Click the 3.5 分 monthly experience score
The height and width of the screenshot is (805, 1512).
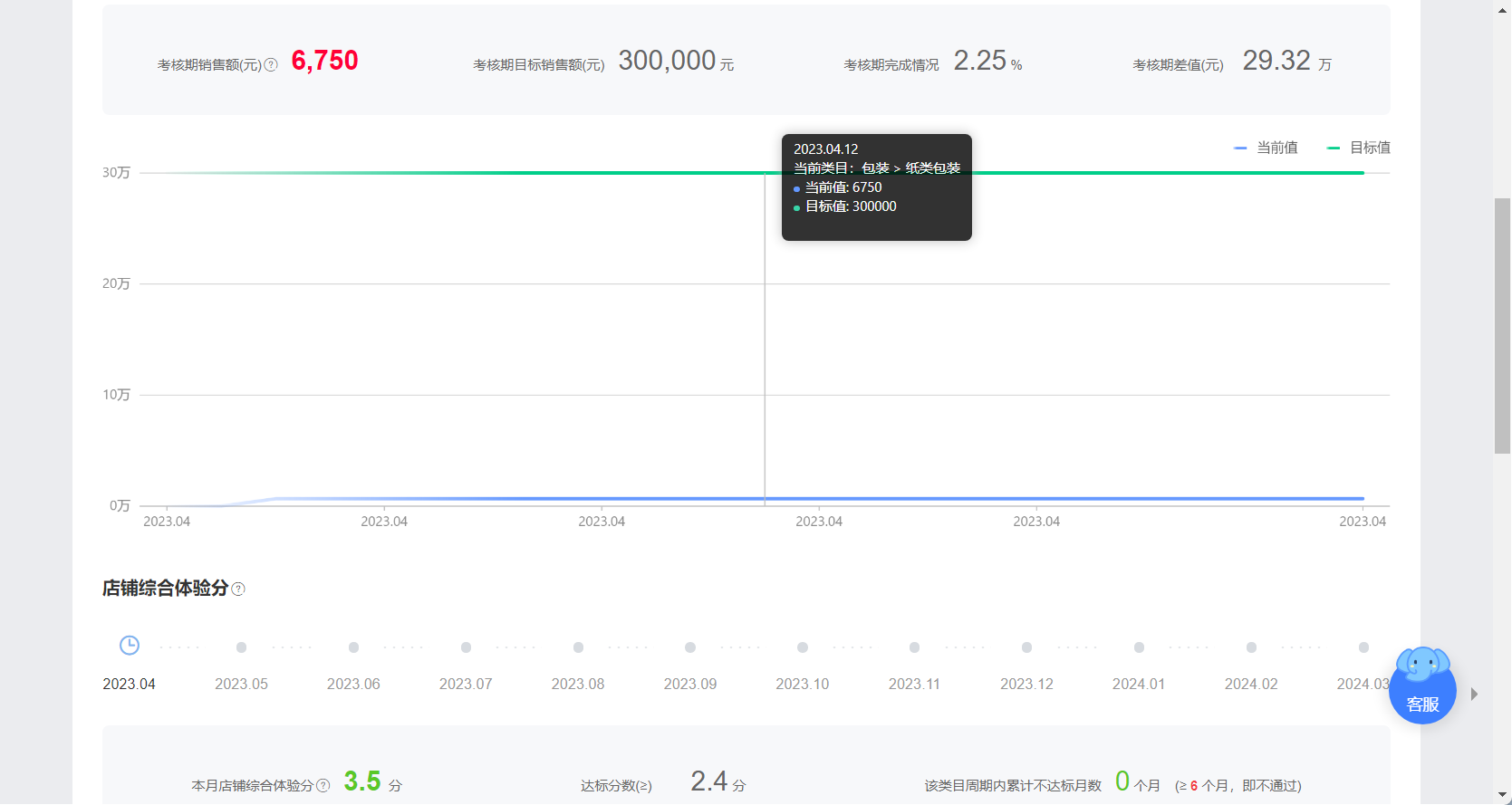pyautogui.click(x=372, y=781)
